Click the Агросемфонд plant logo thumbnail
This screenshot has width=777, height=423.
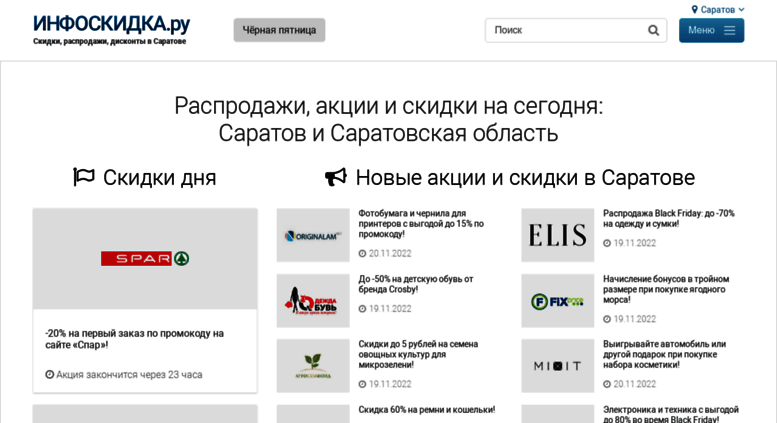point(313,366)
